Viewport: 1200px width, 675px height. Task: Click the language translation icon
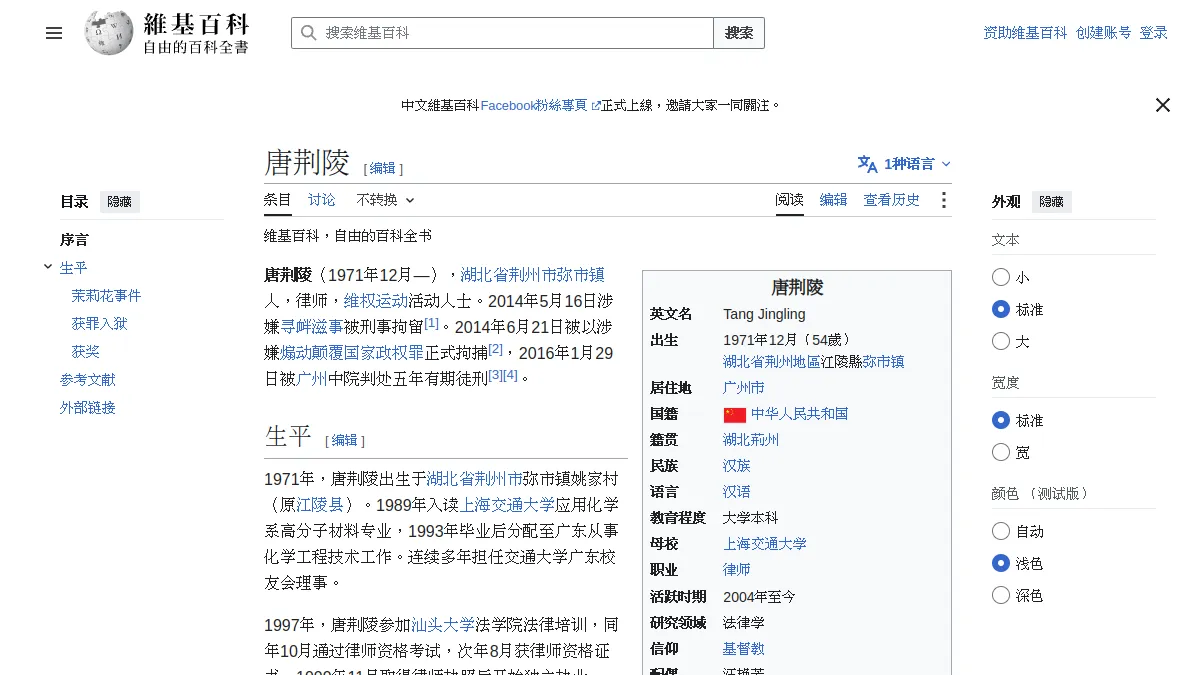[867, 164]
